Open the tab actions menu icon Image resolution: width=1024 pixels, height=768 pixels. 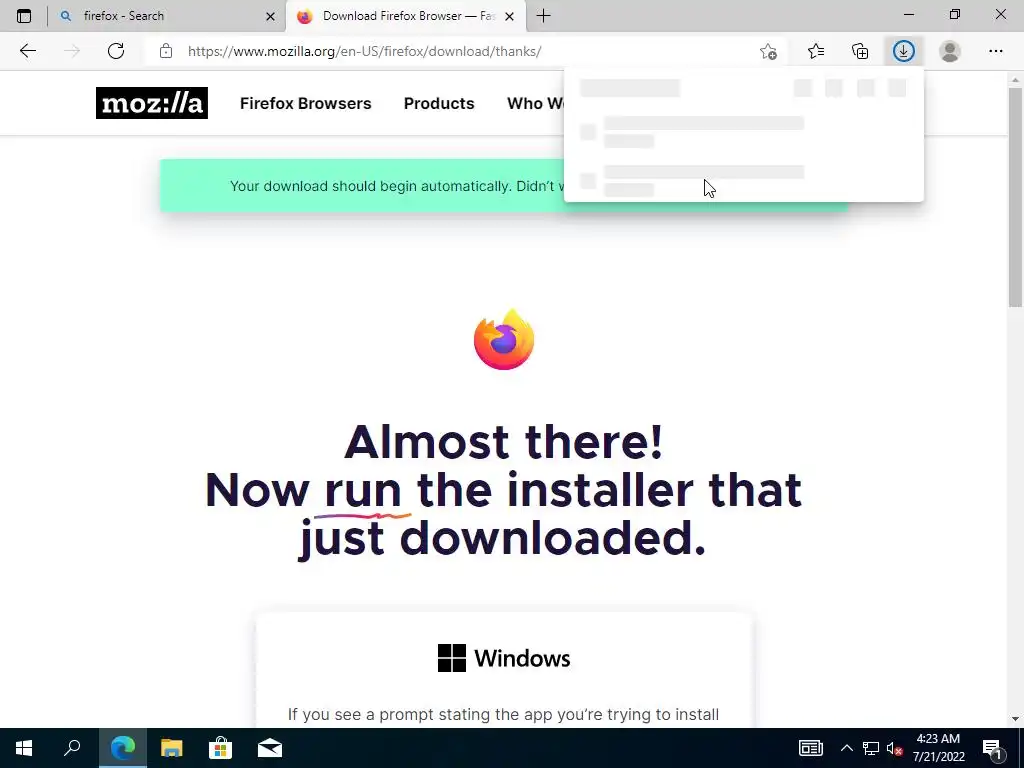tap(24, 16)
